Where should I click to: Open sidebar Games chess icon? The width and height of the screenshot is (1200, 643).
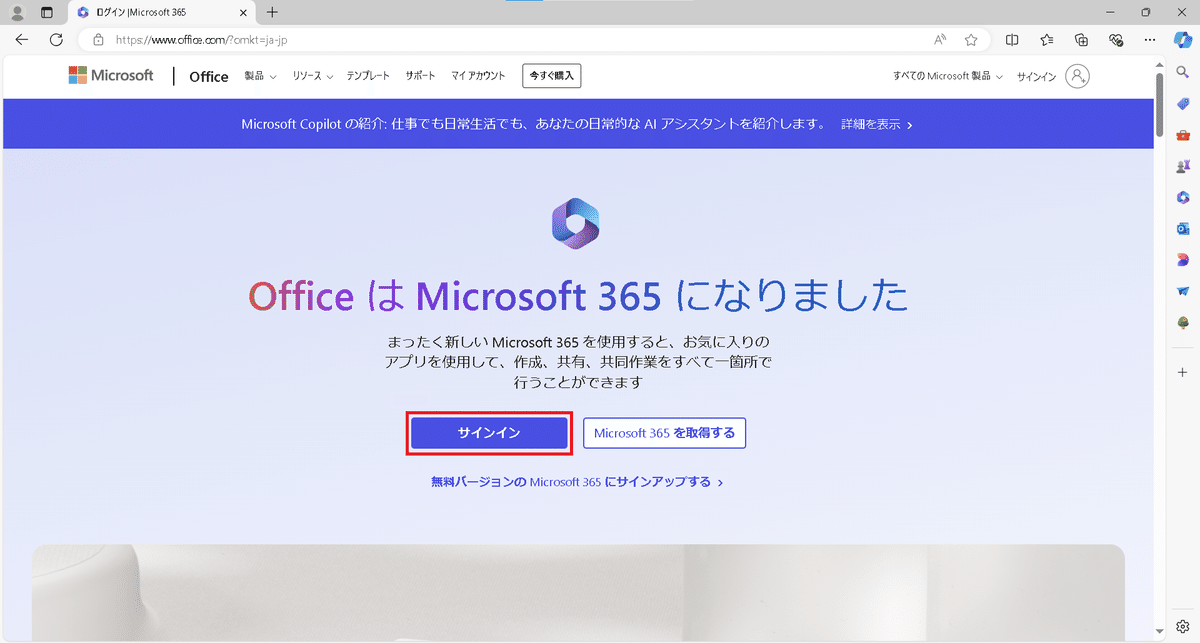1183,166
